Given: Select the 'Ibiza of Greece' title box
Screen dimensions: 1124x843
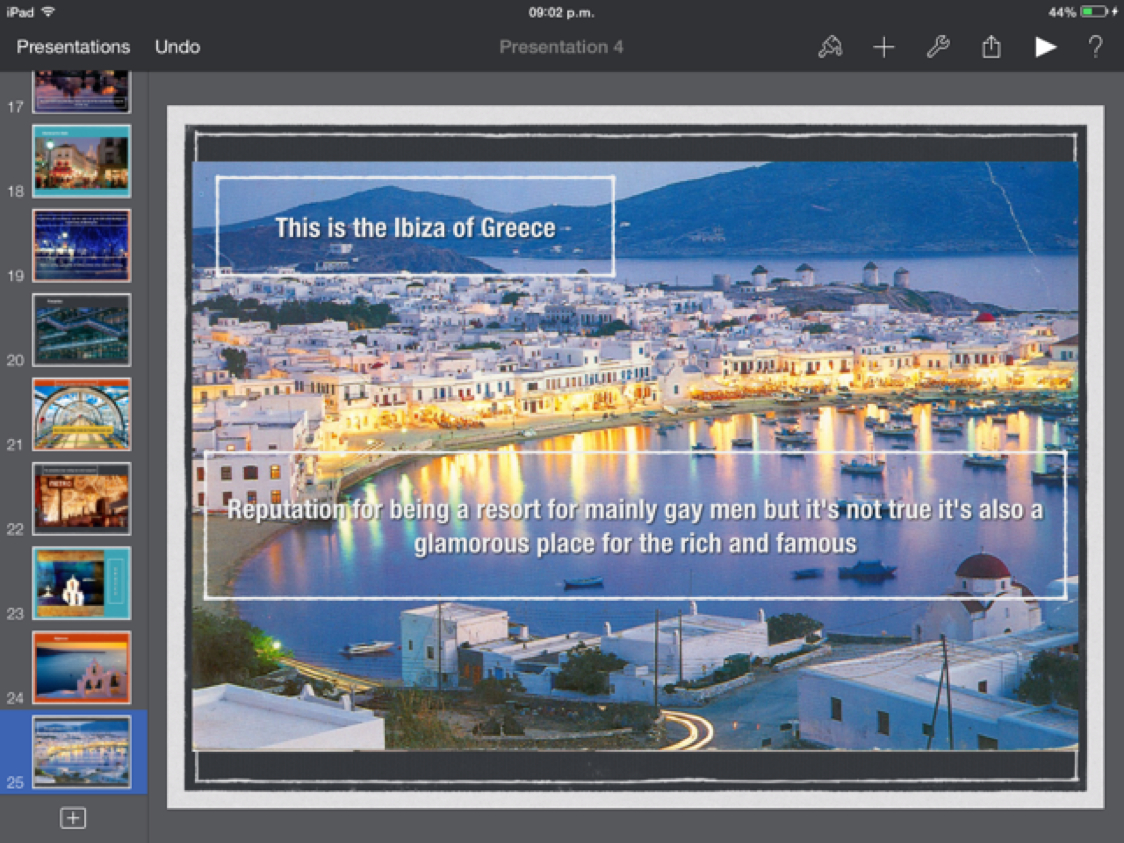Looking at the screenshot, I should point(415,227).
